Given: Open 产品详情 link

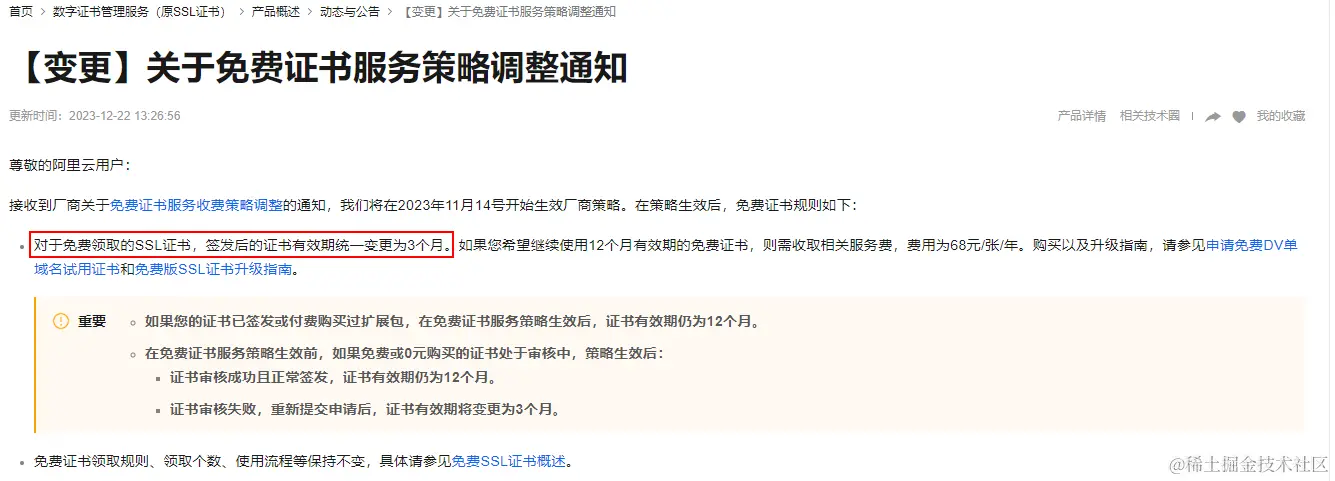Looking at the screenshot, I should [1082, 116].
